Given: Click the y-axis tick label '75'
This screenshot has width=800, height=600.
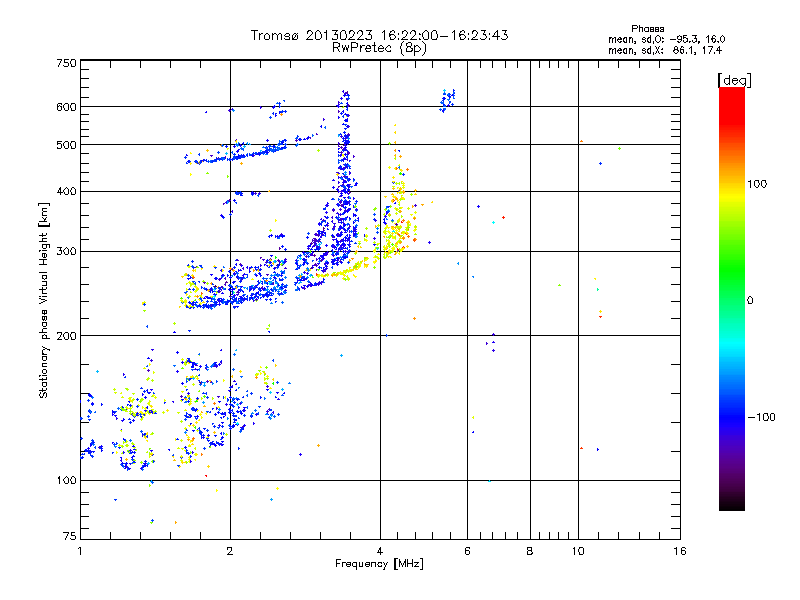Looking at the screenshot, I should (x=70, y=536).
